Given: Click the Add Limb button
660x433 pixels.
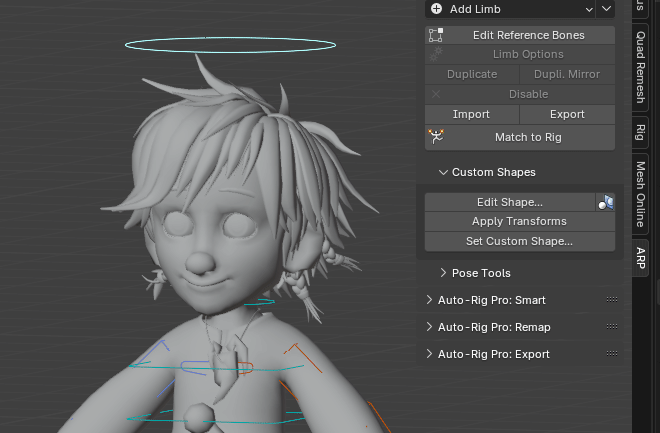Looking at the screenshot, I should click(510, 9).
